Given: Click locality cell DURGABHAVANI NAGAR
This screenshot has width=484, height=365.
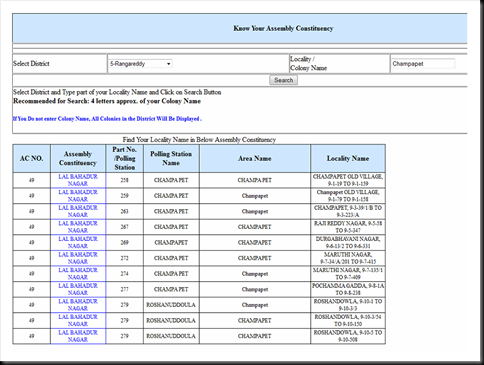Looking at the screenshot, I should tap(348, 242).
